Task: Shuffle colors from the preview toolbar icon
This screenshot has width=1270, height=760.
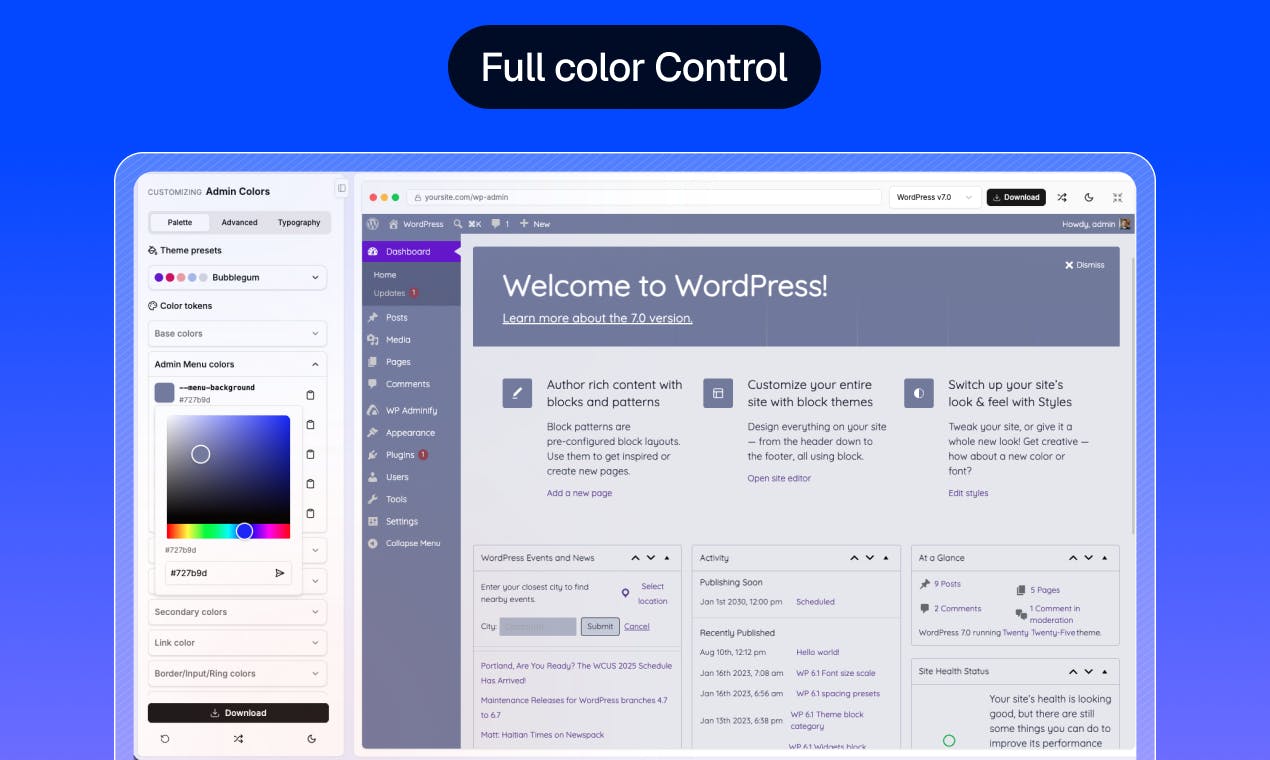Action: pos(1062,197)
